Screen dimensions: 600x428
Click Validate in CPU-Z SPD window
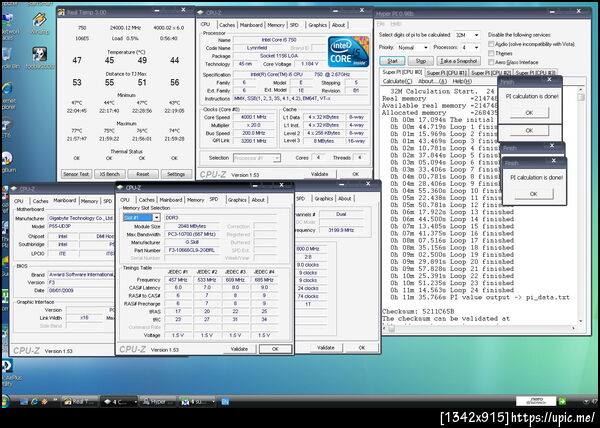tap(239, 349)
